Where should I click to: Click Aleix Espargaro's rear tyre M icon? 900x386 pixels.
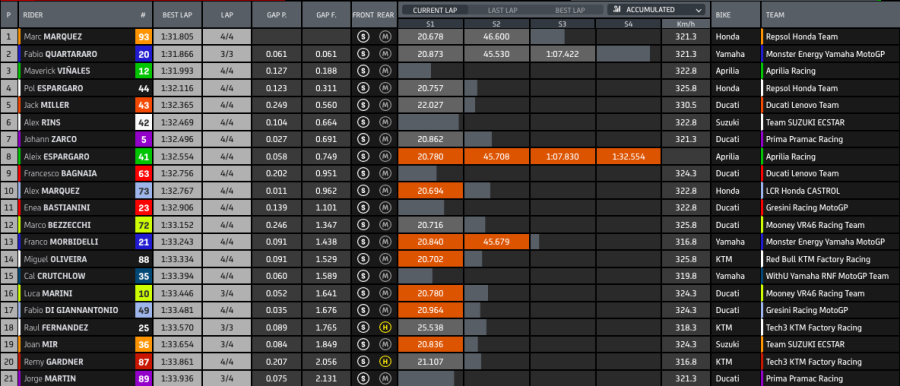pyautogui.click(x=385, y=157)
